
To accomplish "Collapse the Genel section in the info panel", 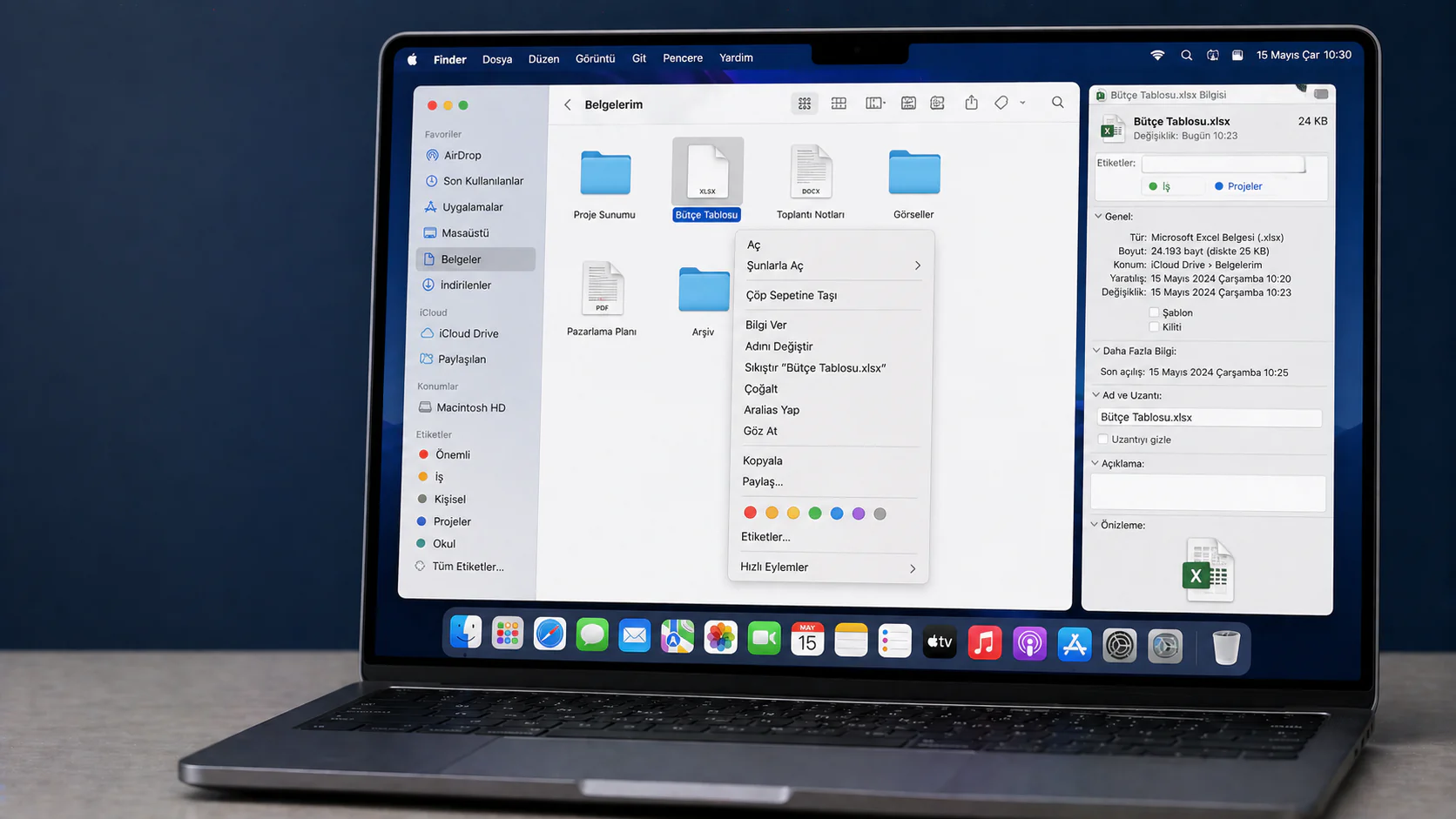I will (1097, 216).
